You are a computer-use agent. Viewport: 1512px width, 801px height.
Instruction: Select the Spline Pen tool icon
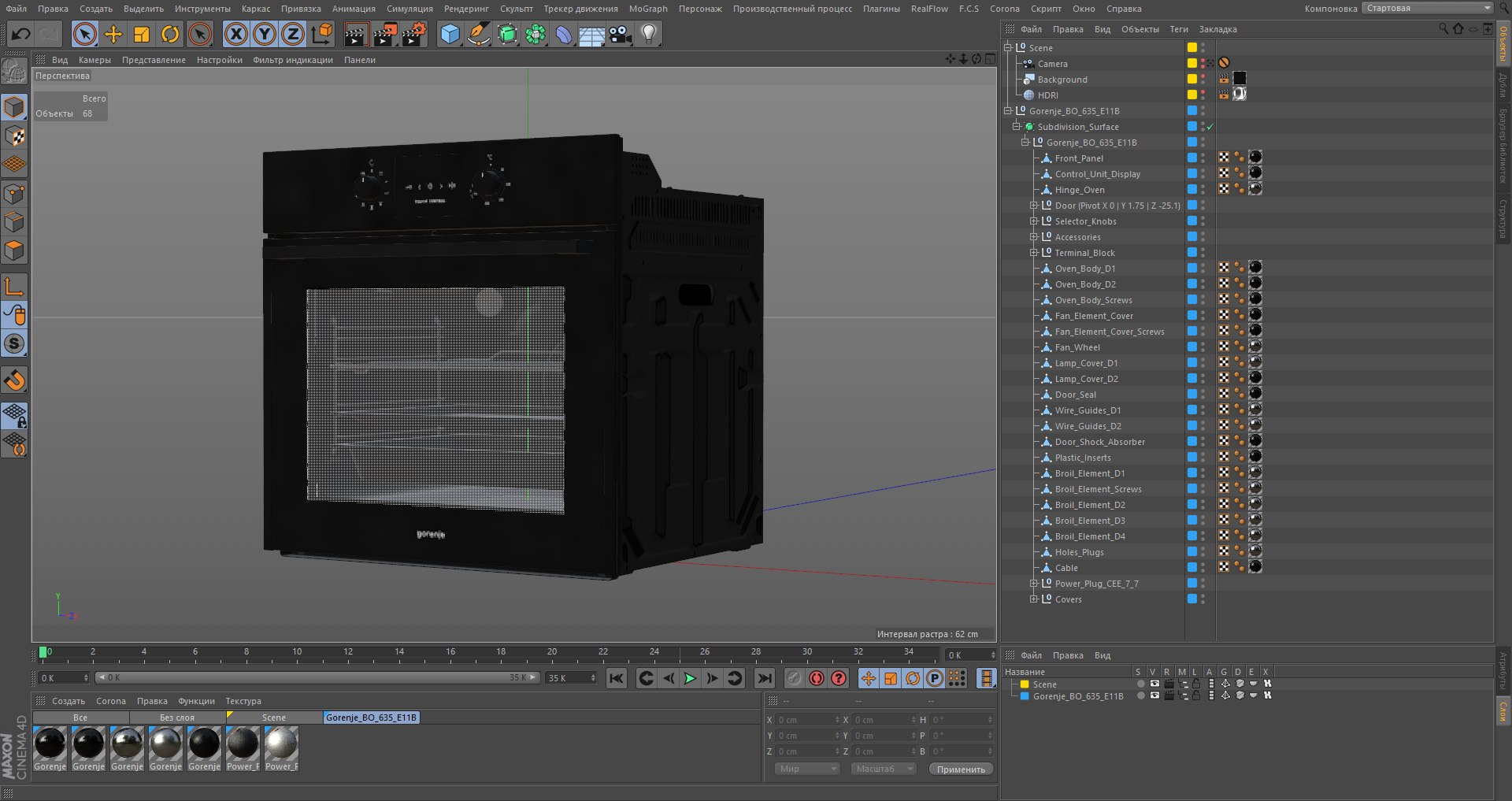point(478,34)
